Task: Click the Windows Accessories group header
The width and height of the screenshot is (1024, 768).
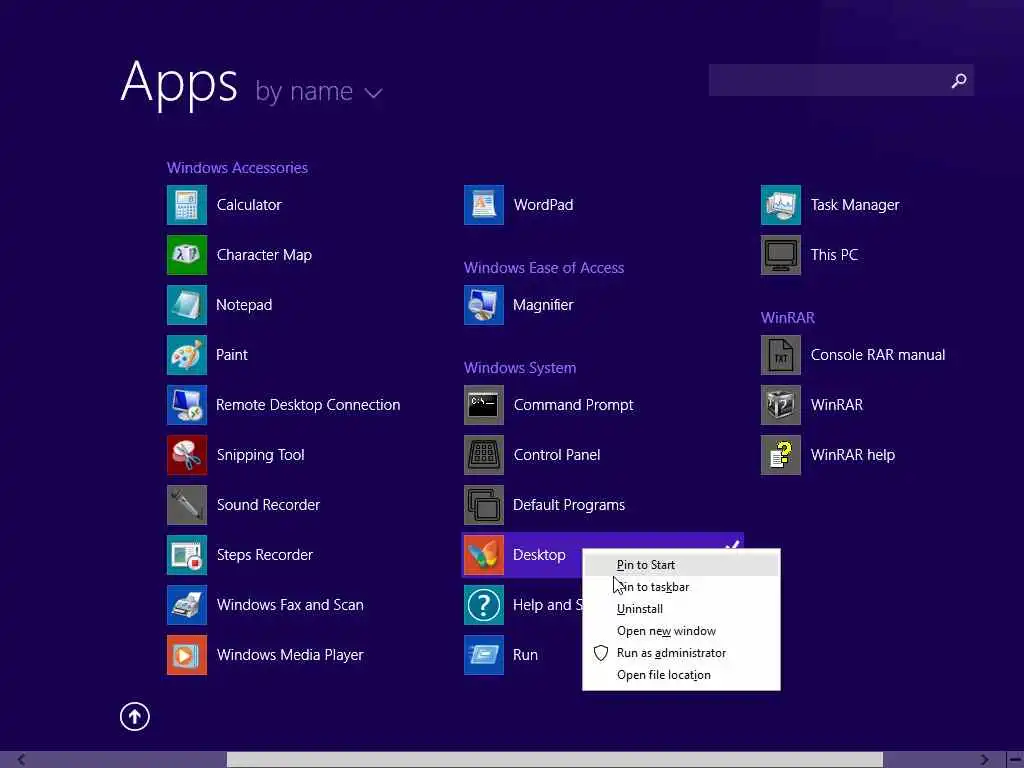Action: (x=238, y=168)
